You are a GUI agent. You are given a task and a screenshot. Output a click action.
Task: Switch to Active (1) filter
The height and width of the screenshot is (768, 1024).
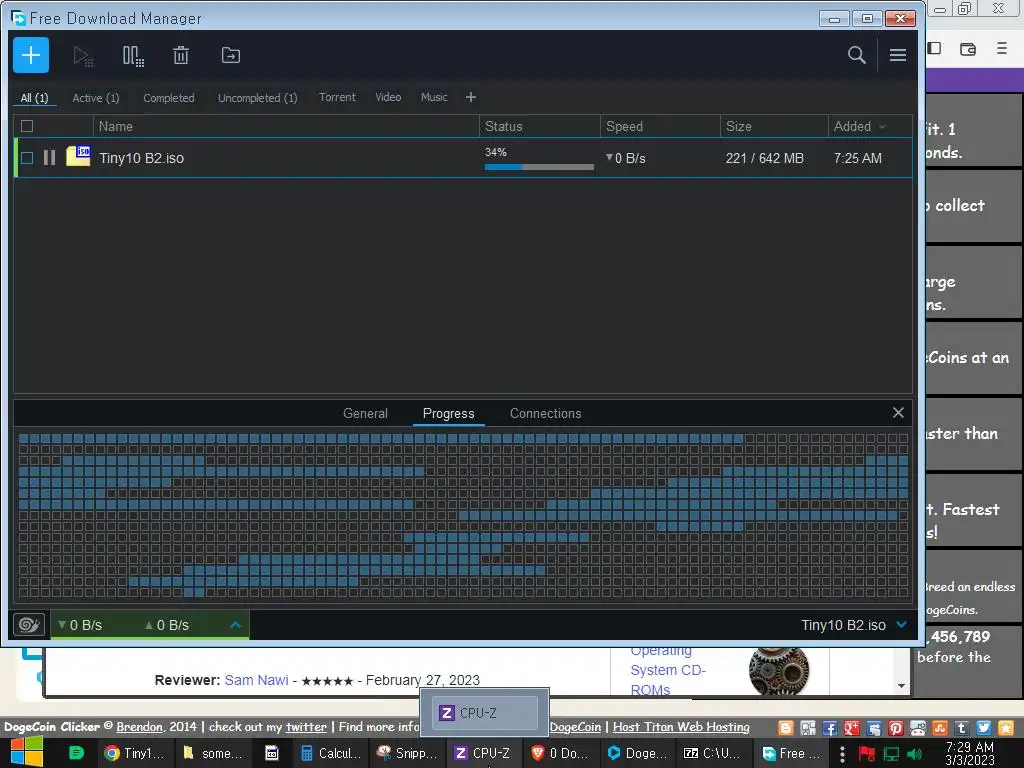[95, 98]
